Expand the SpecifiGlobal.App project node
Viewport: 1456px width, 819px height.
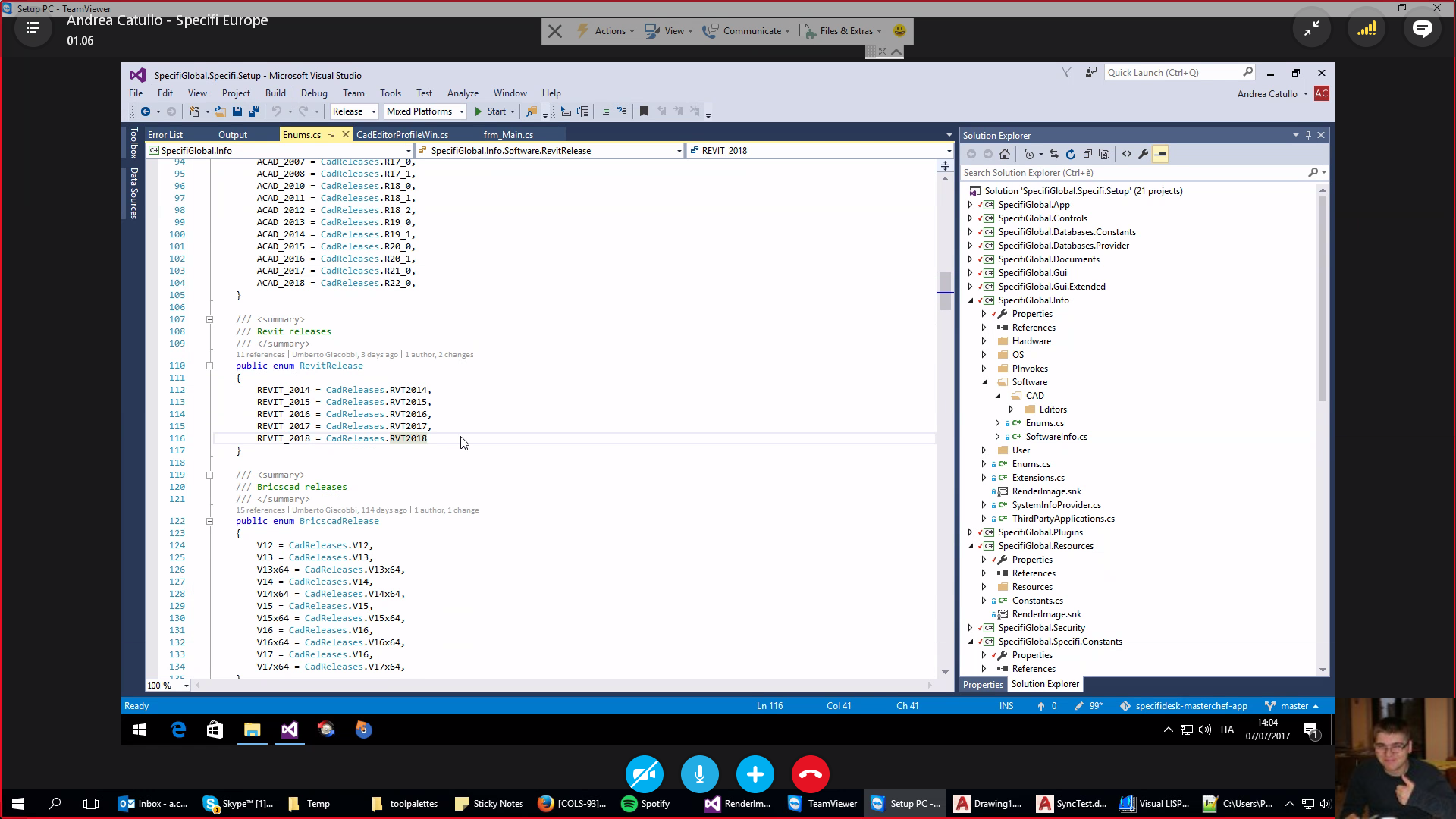970,205
